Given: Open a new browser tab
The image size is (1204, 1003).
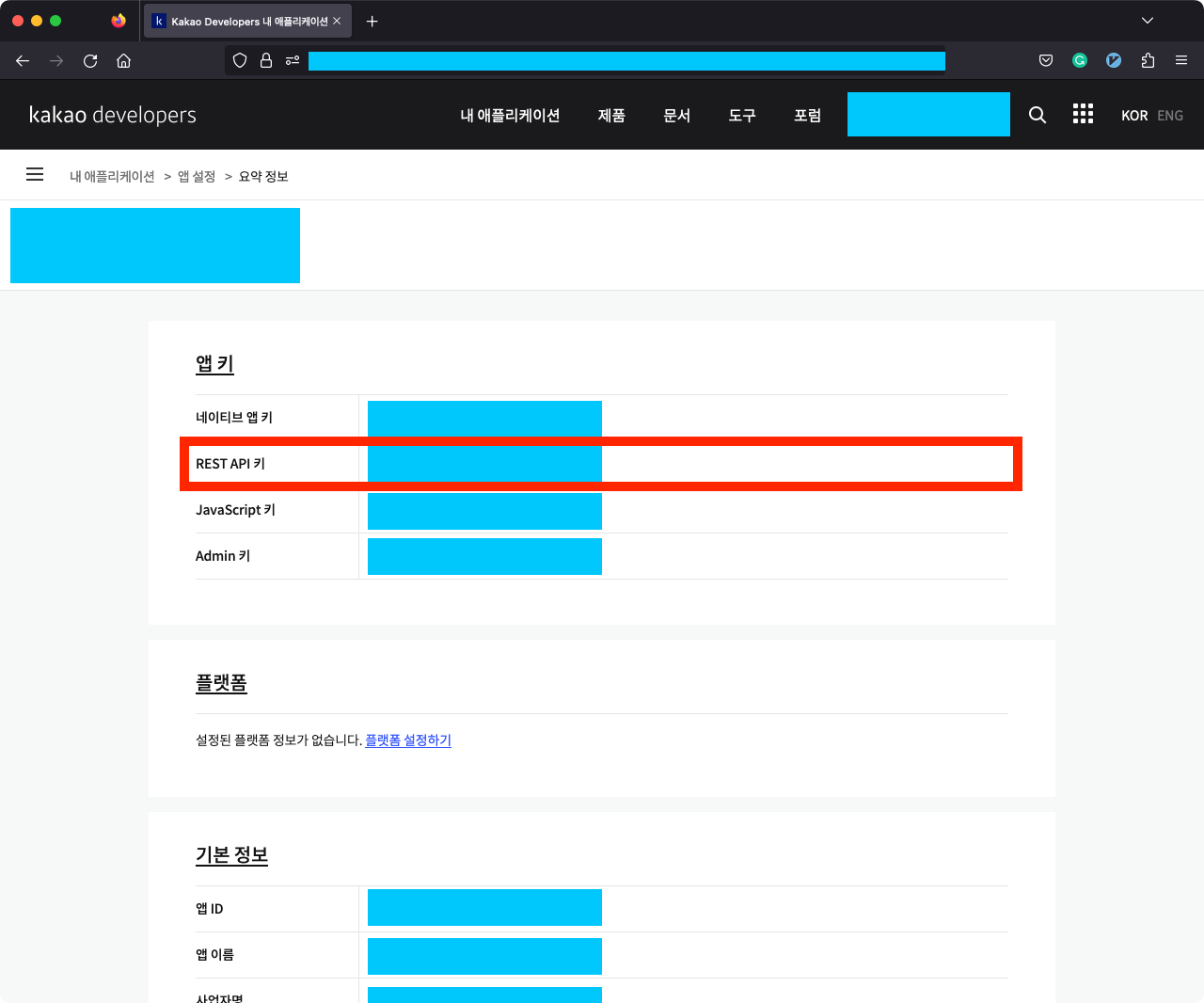Looking at the screenshot, I should [372, 21].
